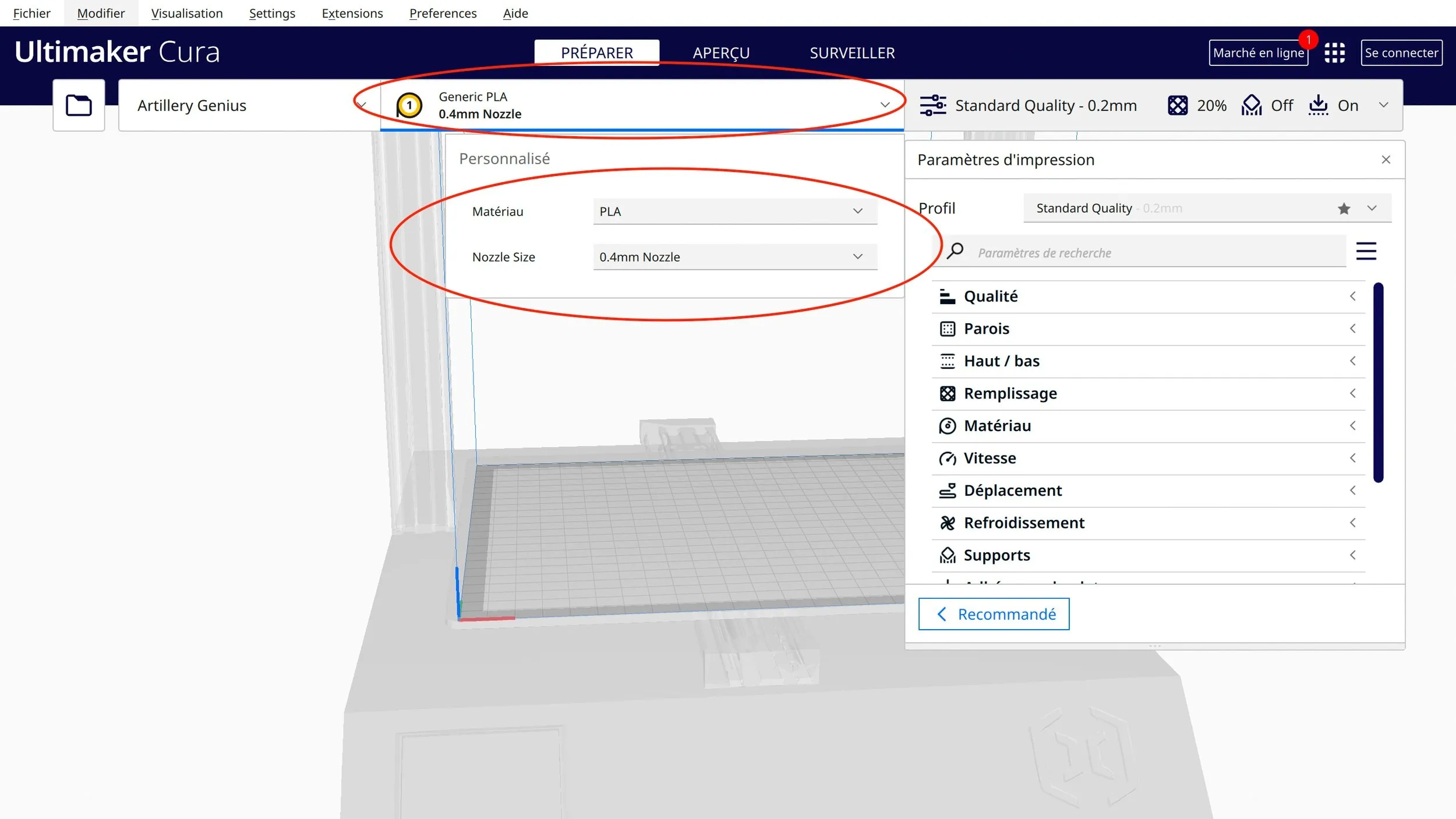Click the Remplissage category icon
This screenshot has width=1456, height=819.
tap(948, 394)
